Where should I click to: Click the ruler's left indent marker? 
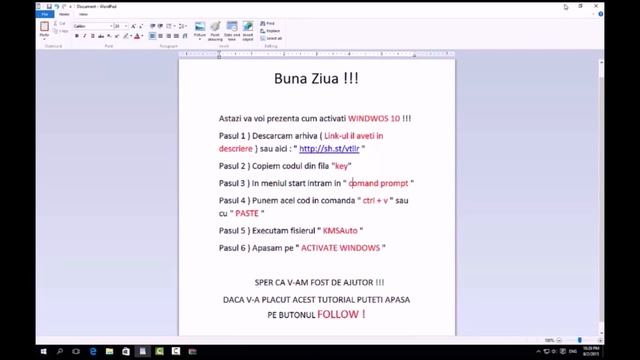coord(219,55)
